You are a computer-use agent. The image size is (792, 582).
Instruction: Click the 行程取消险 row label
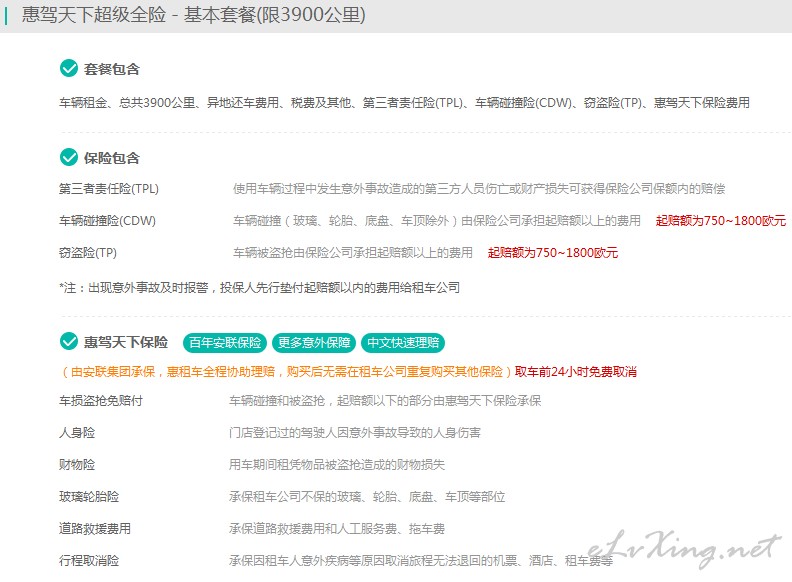(x=89, y=560)
